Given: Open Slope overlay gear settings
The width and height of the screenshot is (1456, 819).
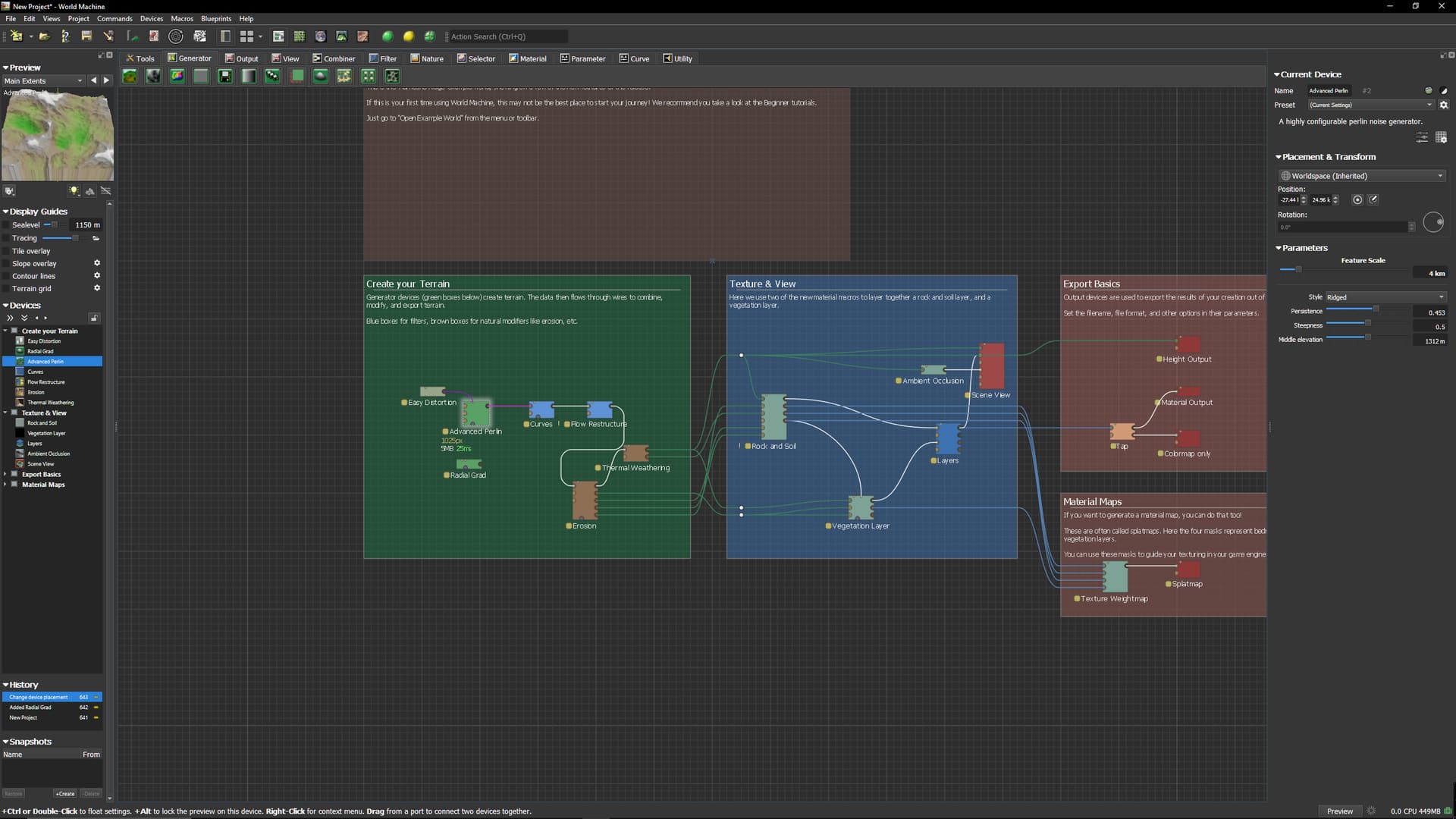Looking at the screenshot, I should [x=97, y=263].
